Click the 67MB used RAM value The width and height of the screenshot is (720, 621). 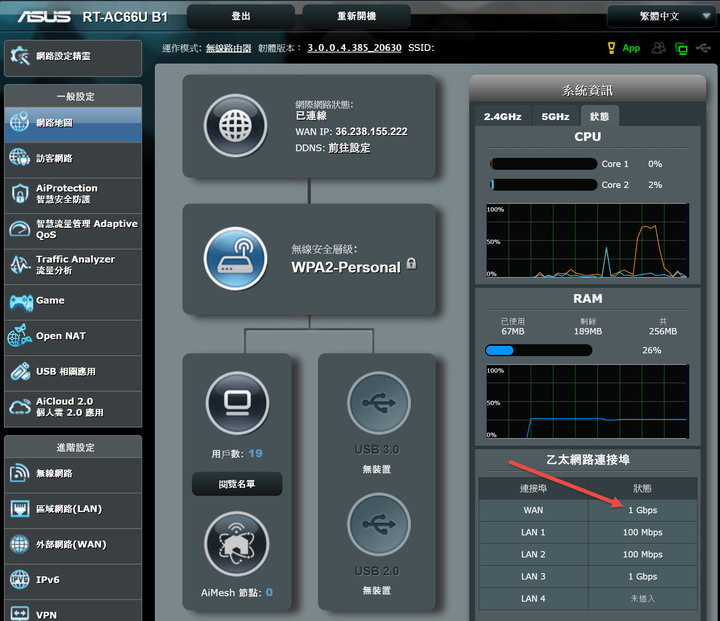pyautogui.click(x=512, y=331)
